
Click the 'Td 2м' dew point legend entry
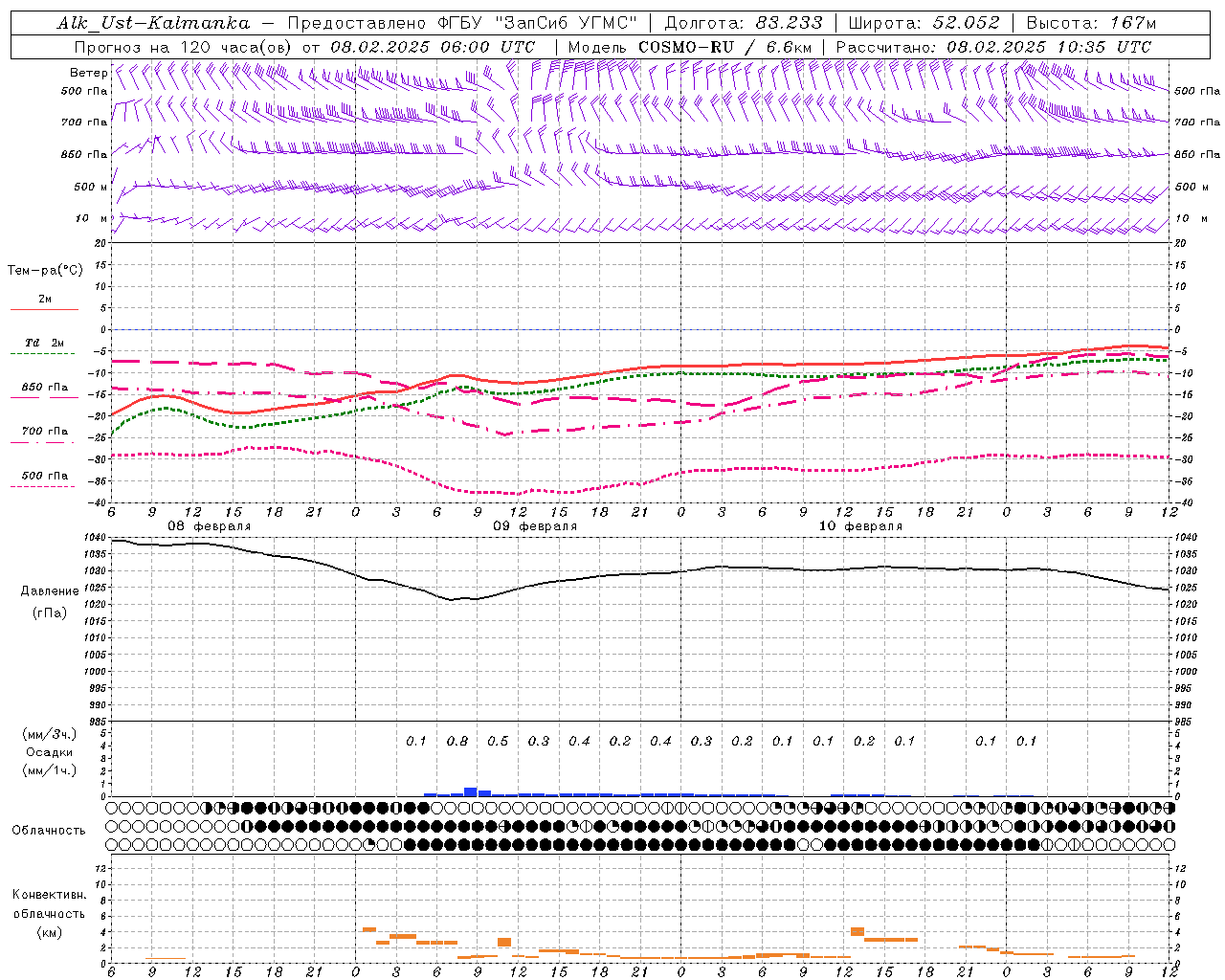(45, 343)
